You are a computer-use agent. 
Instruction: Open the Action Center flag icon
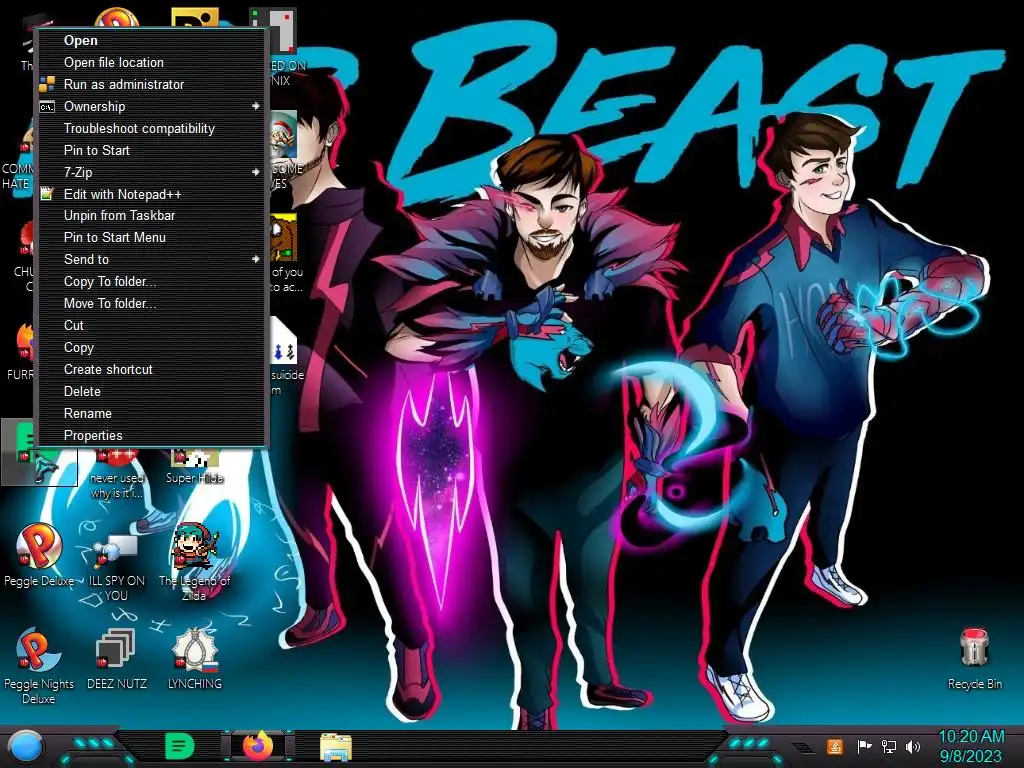pyautogui.click(x=863, y=746)
